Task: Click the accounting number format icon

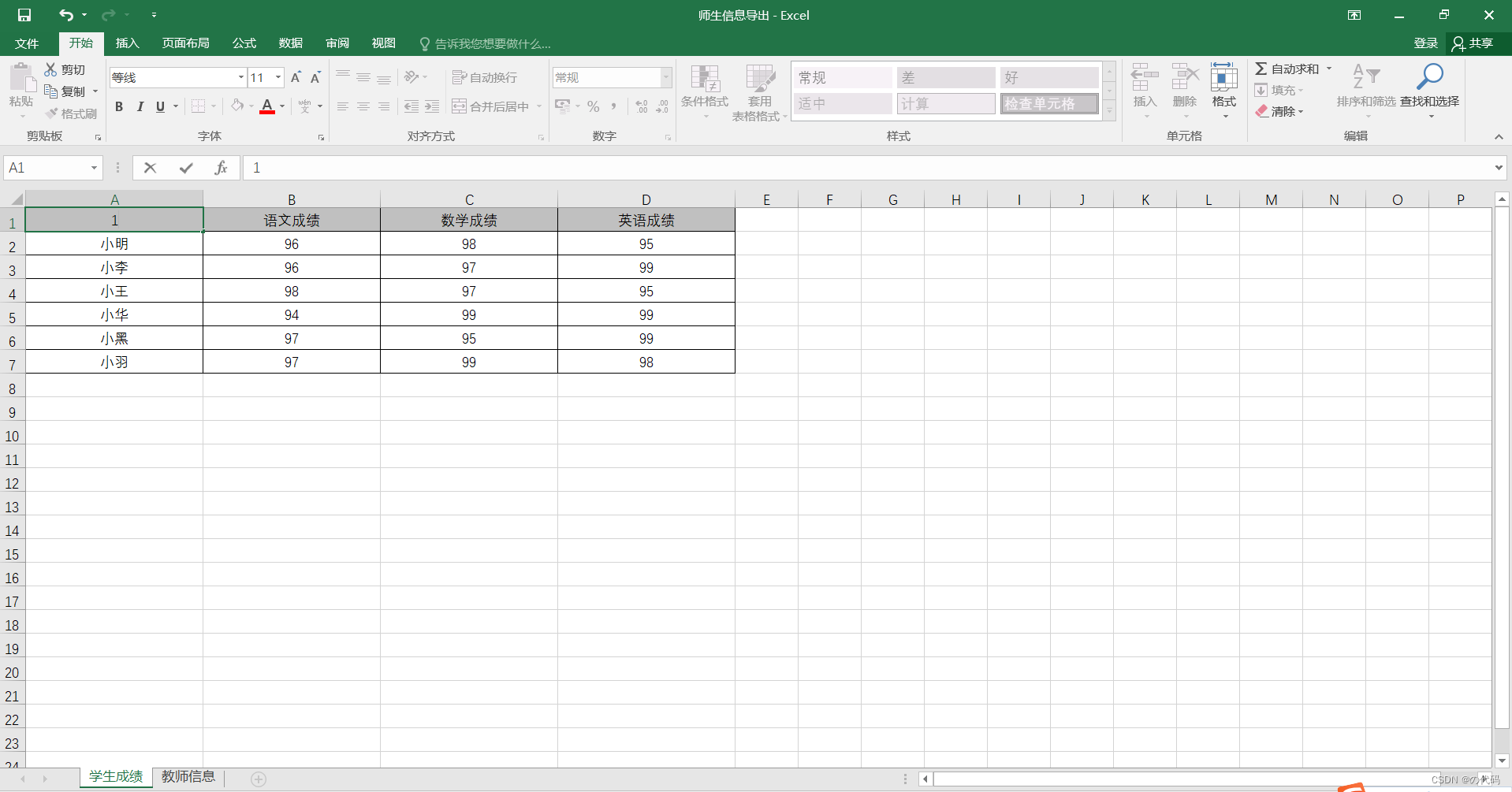Action: pos(563,106)
